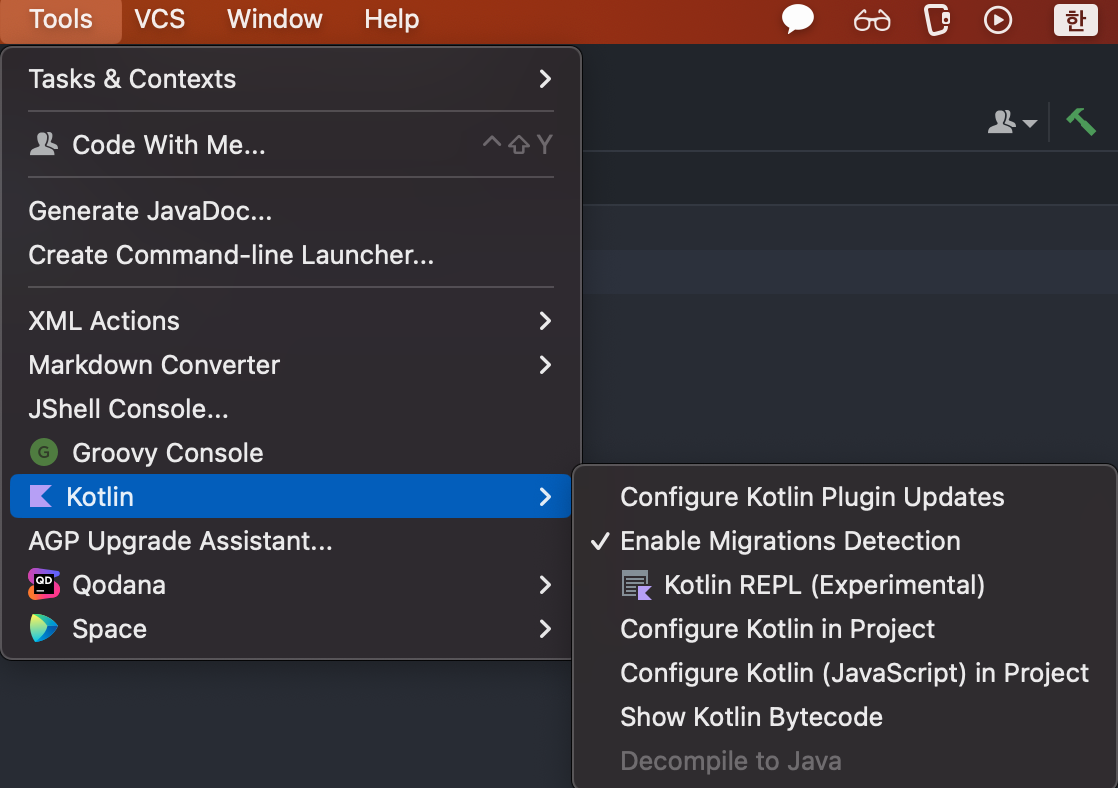
Task: Expand Tasks & Contexts submenu
Action: coord(291,79)
